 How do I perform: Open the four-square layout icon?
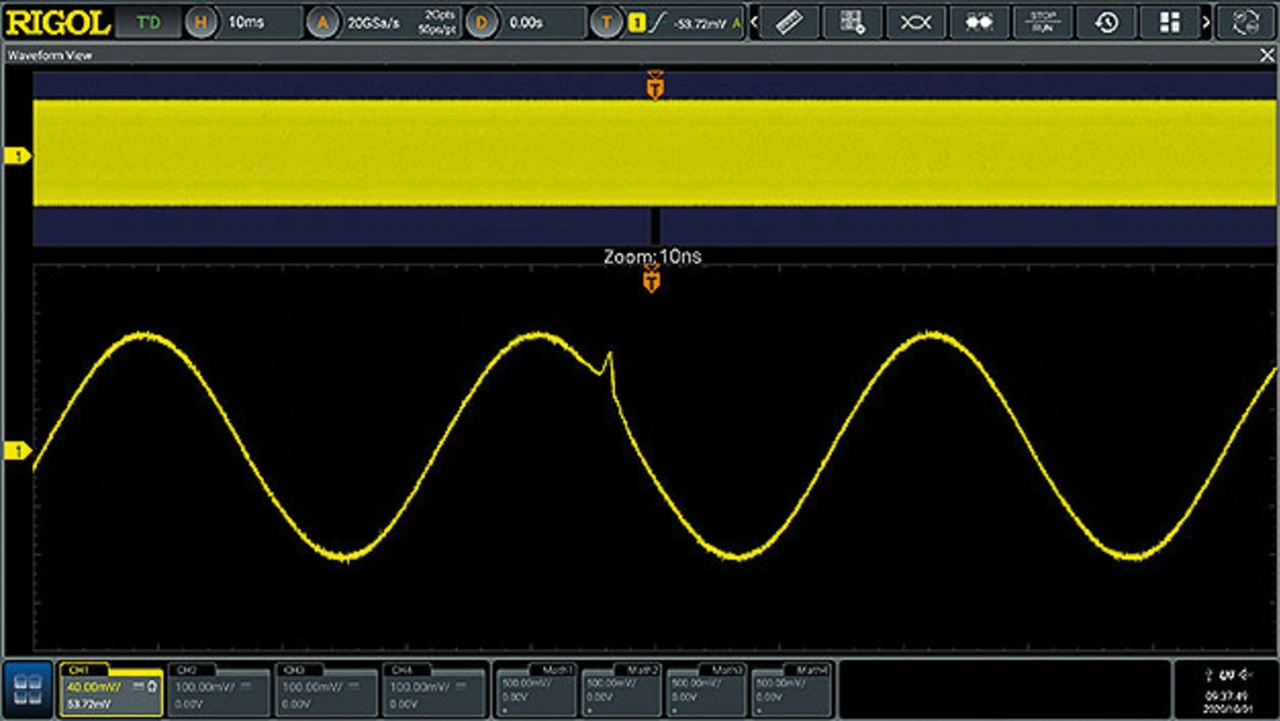(x=1169, y=22)
